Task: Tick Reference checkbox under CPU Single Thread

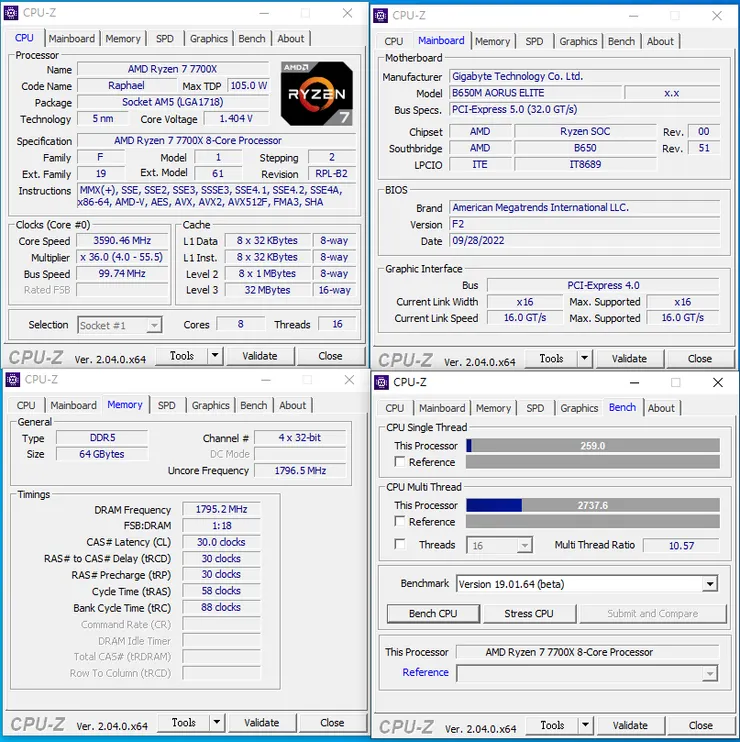Action: point(400,462)
